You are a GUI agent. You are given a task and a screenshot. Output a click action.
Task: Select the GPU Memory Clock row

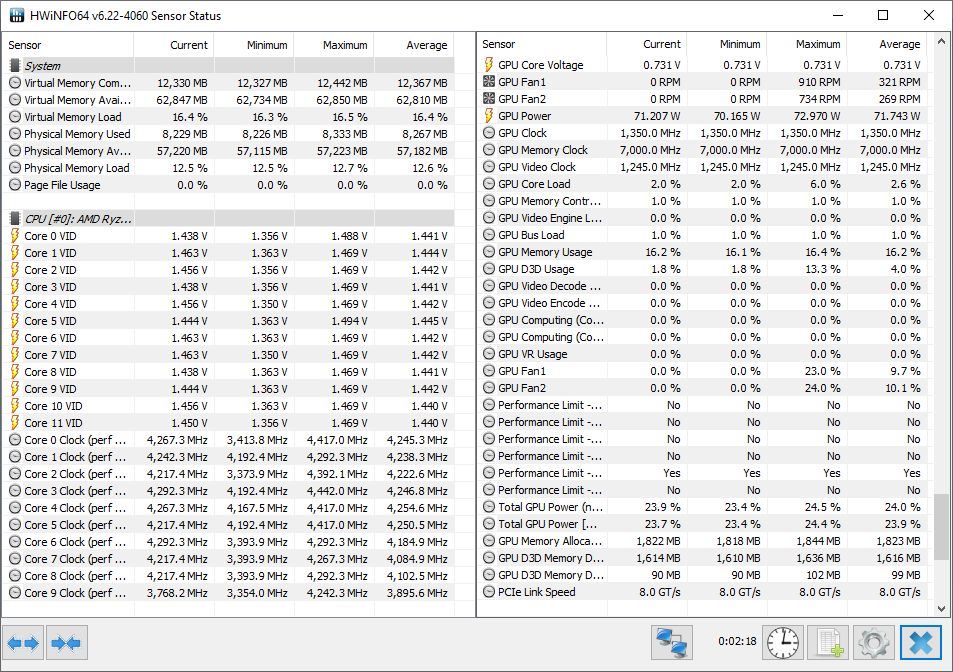703,149
